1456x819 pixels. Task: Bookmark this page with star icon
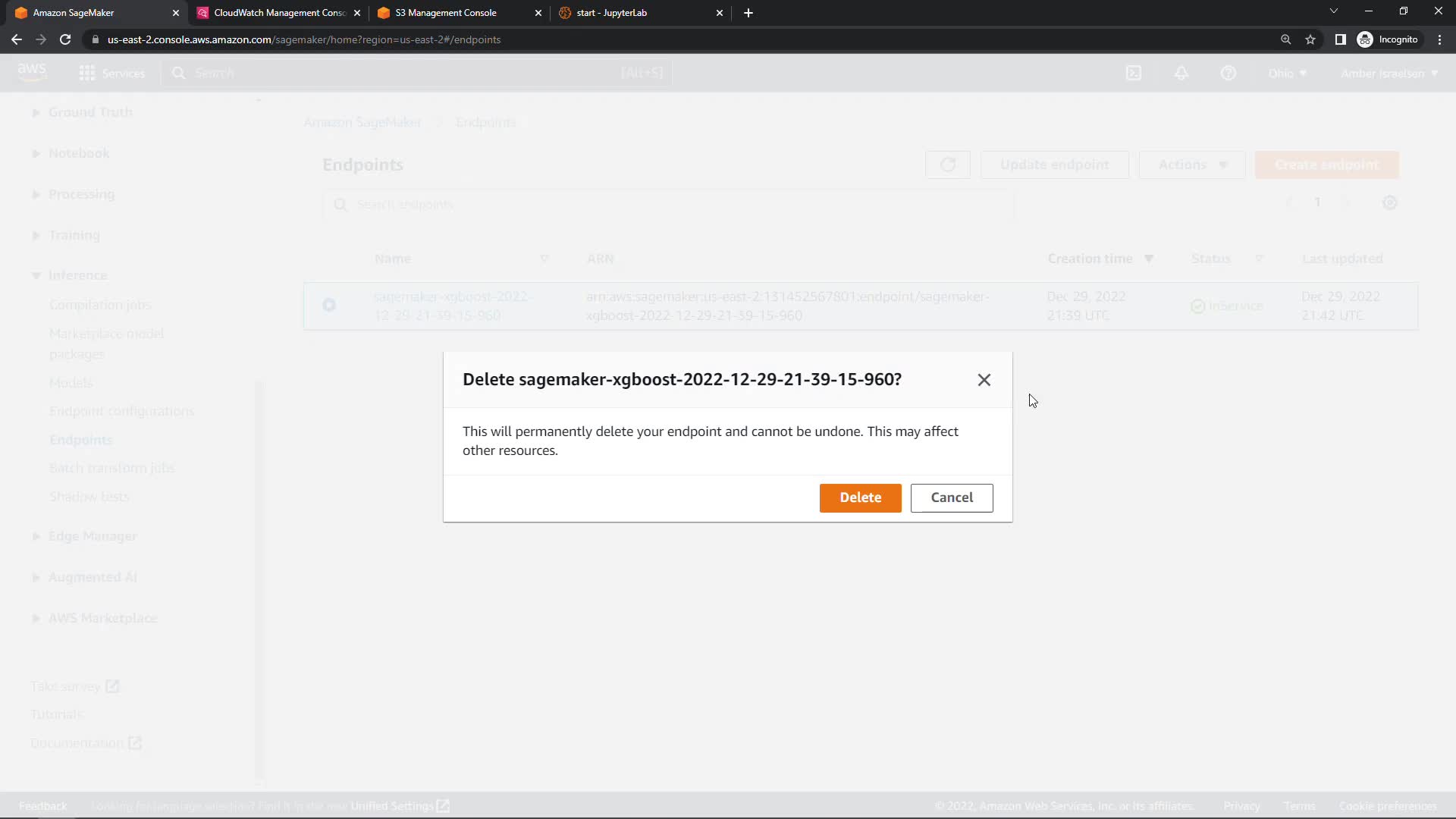click(1310, 39)
